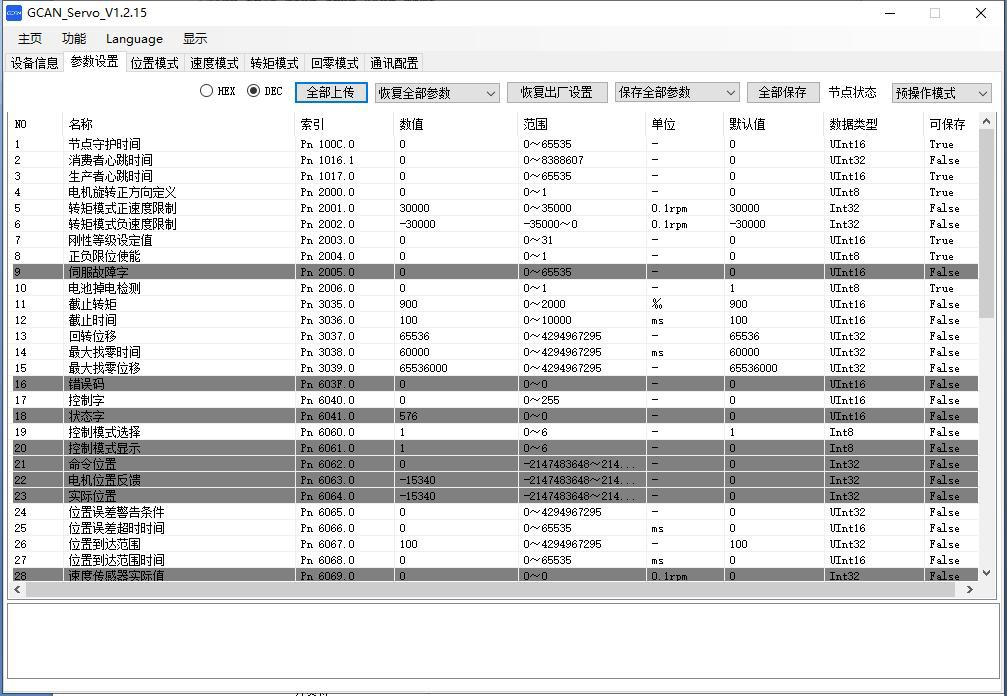Open the Language menu

coord(134,39)
